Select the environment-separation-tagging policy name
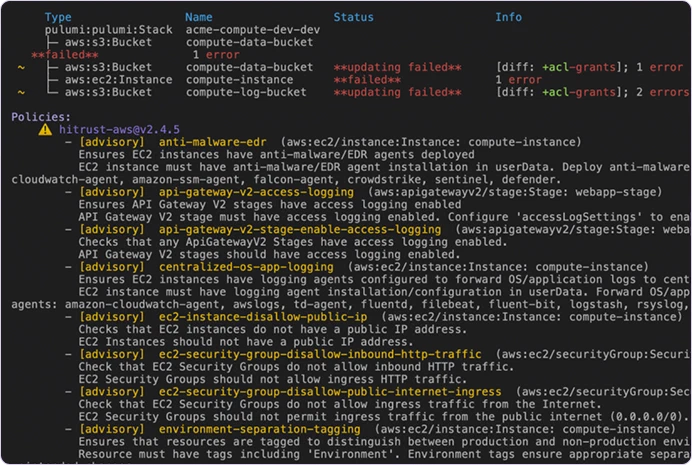This screenshot has width=692, height=465. click(x=260, y=429)
